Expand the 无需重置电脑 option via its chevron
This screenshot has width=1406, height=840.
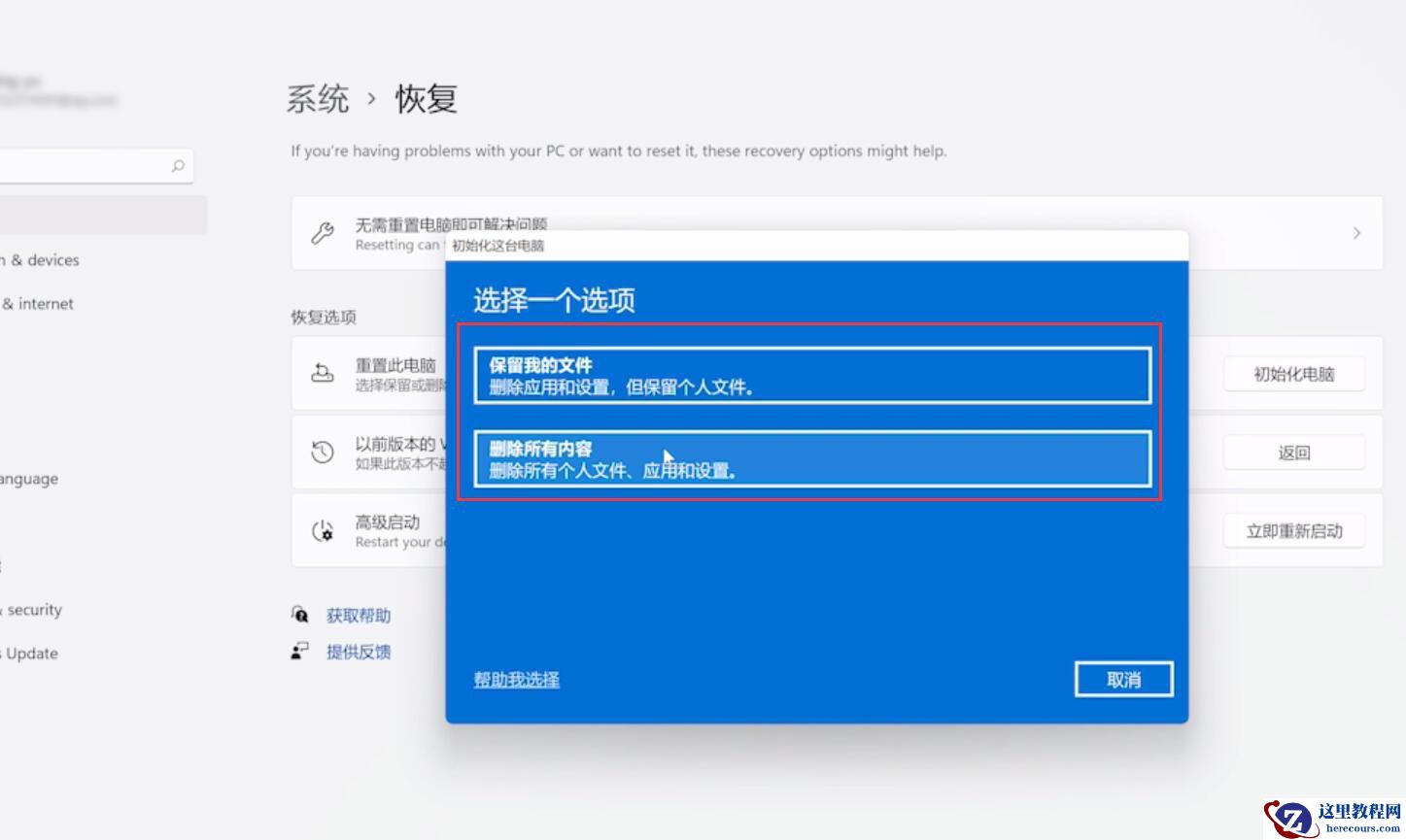pyautogui.click(x=1357, y=233)
